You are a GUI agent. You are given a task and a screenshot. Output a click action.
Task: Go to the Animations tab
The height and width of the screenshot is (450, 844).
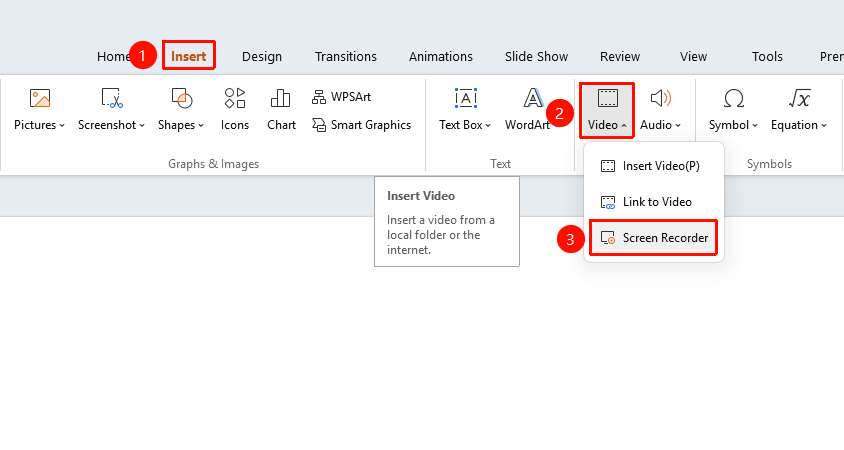(x=441, y=57)
